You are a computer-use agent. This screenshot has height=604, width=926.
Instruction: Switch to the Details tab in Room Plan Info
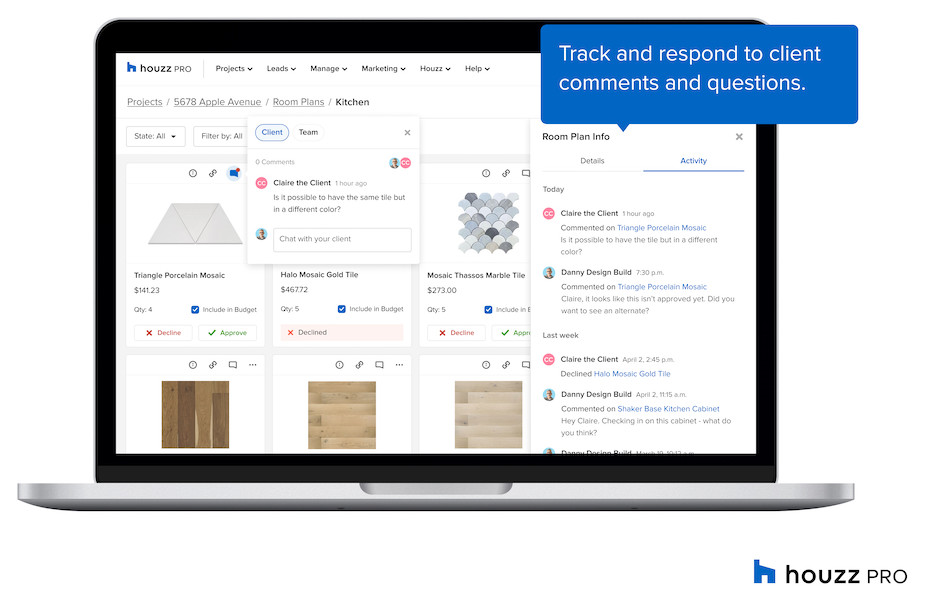click(592, 161)
